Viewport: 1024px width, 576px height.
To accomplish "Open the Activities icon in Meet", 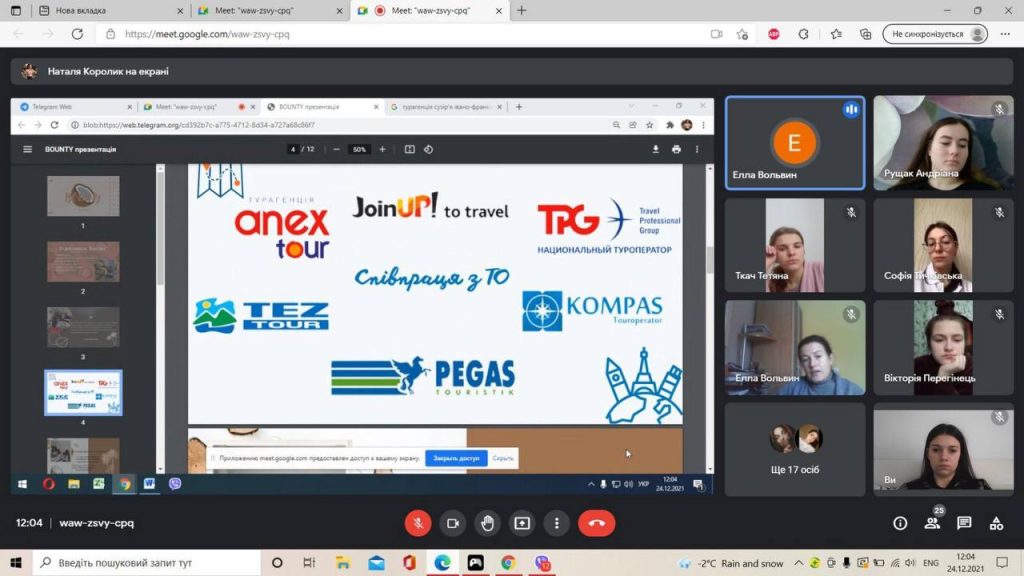I will [x=996, y=523].
